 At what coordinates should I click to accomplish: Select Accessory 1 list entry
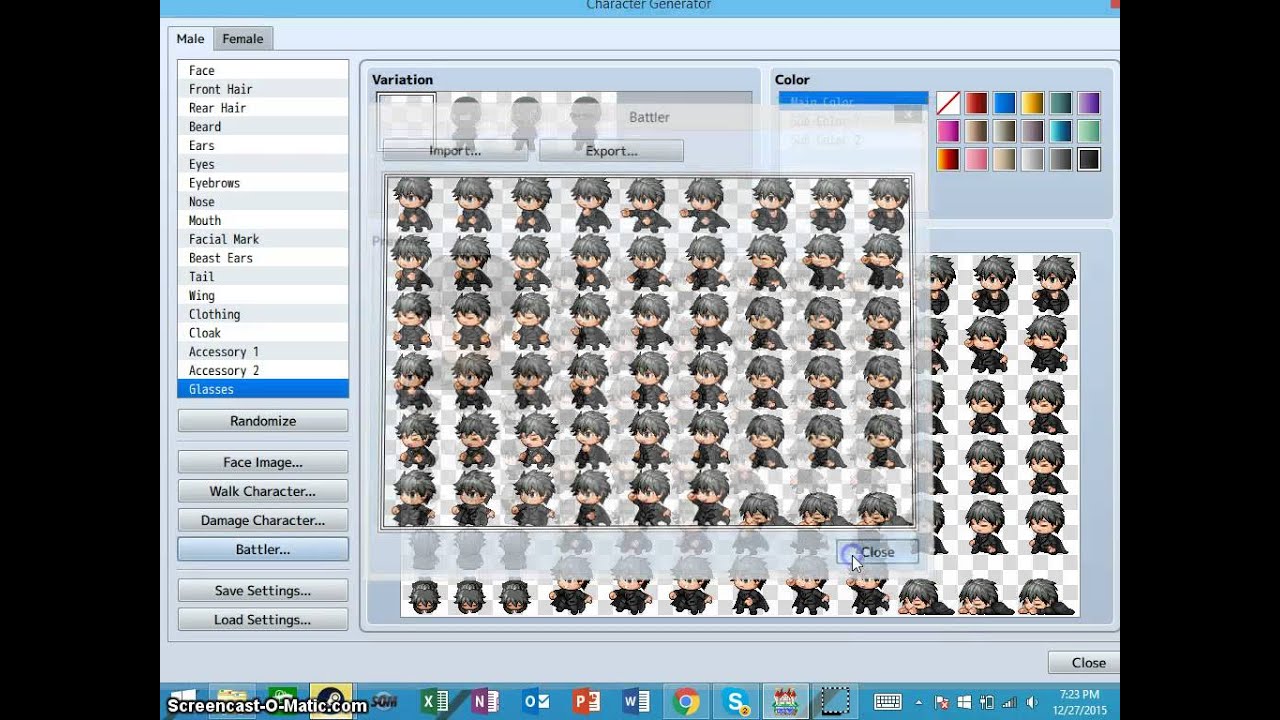click(263, 352)
